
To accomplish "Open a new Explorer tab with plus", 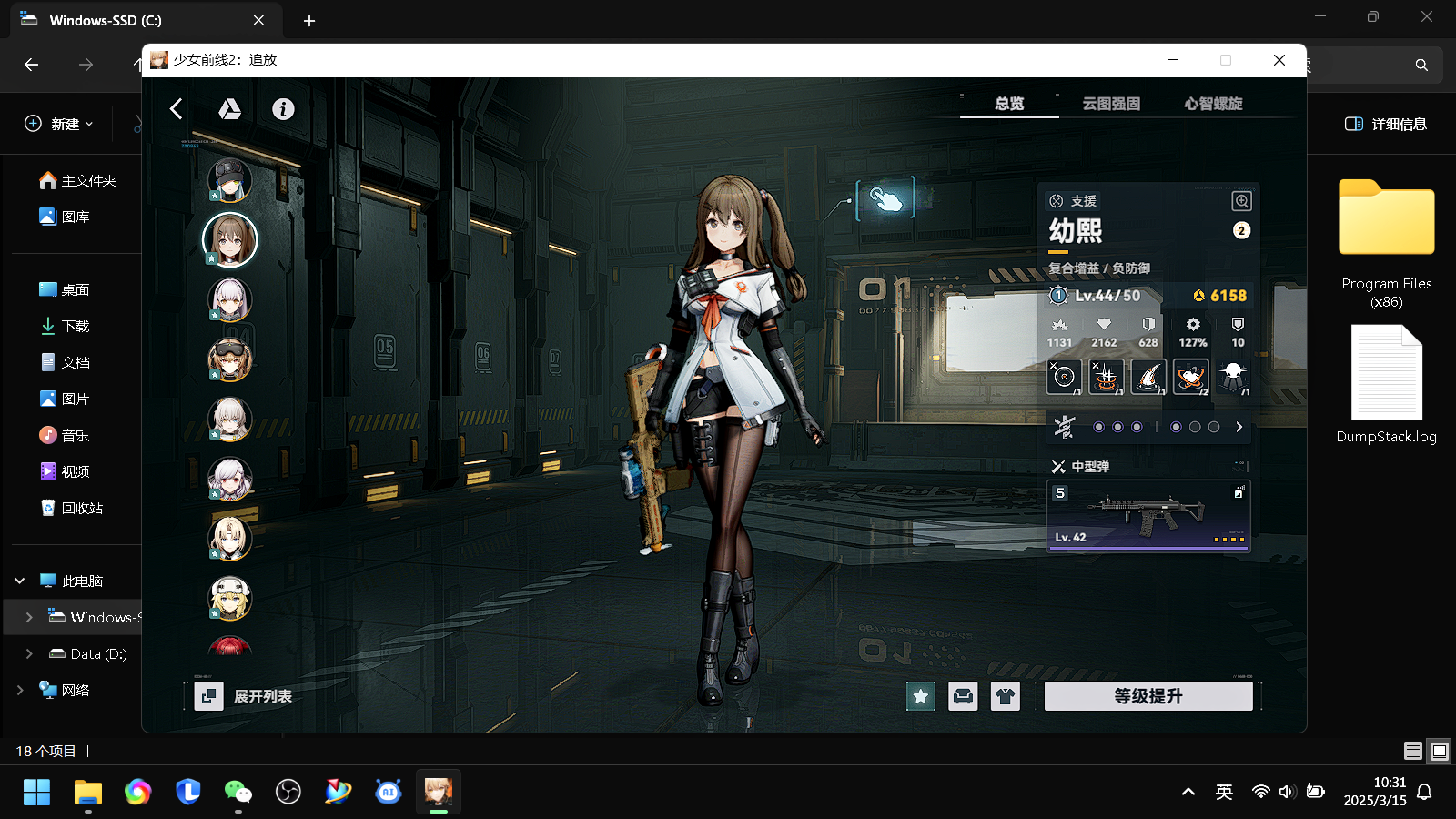I will point(309,20).
